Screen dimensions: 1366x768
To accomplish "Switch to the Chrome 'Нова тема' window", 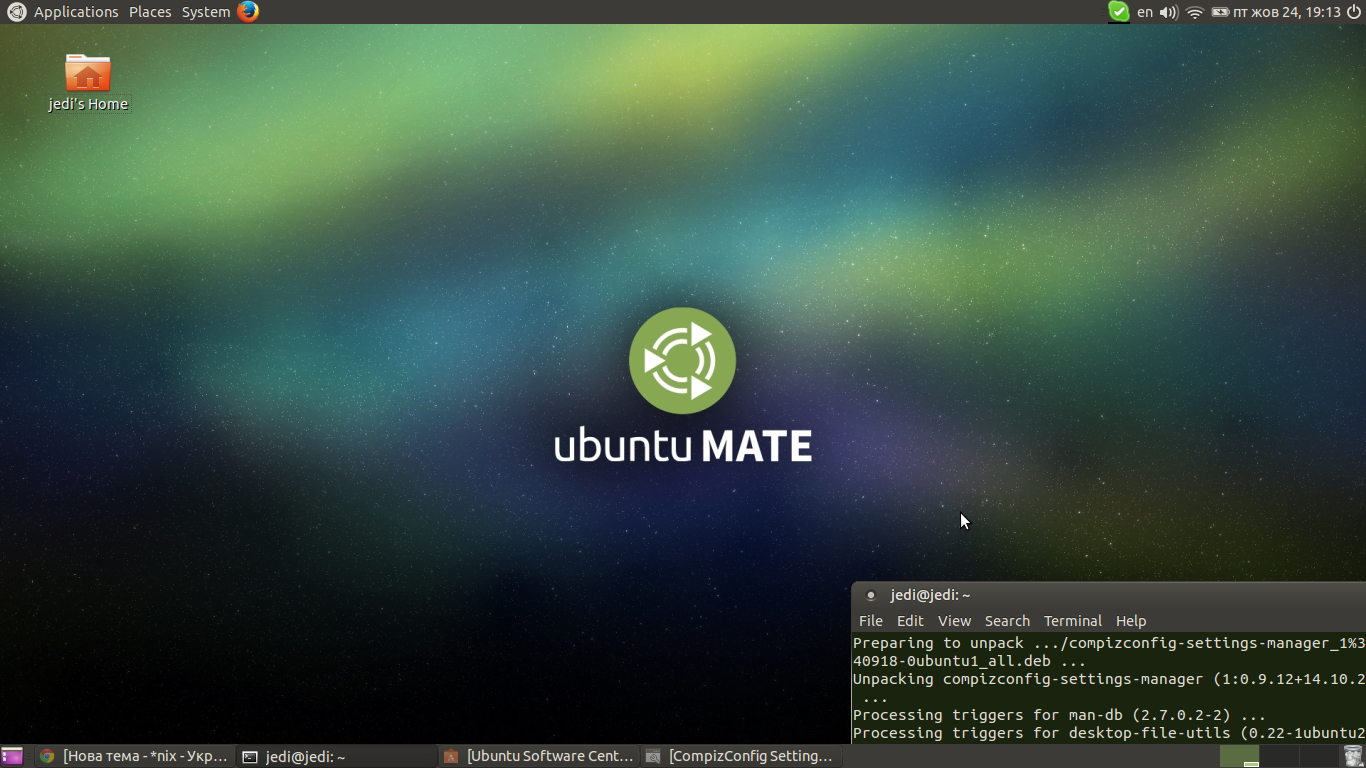I will tap(134, 756).
